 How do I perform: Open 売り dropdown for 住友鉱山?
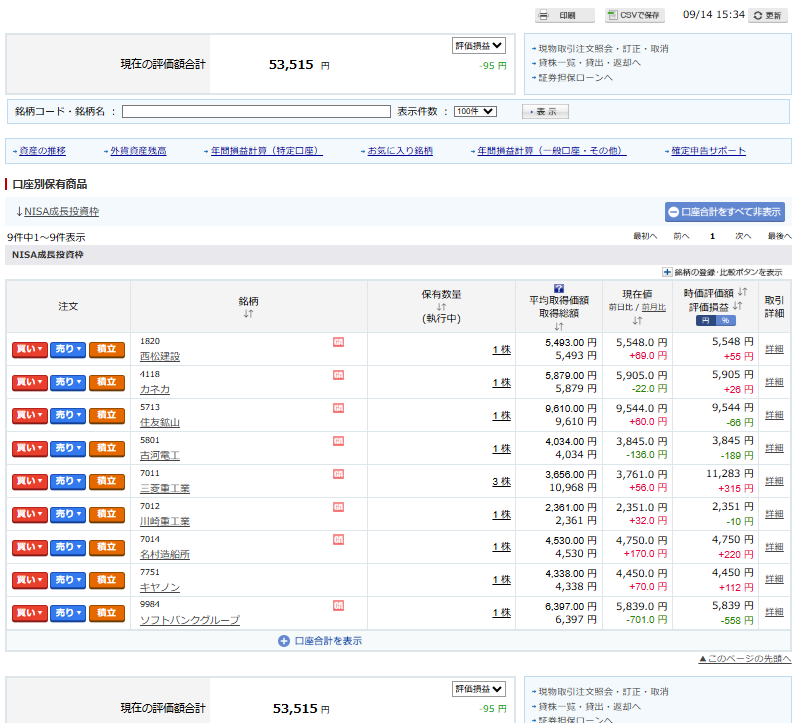(x=68, y=415)
